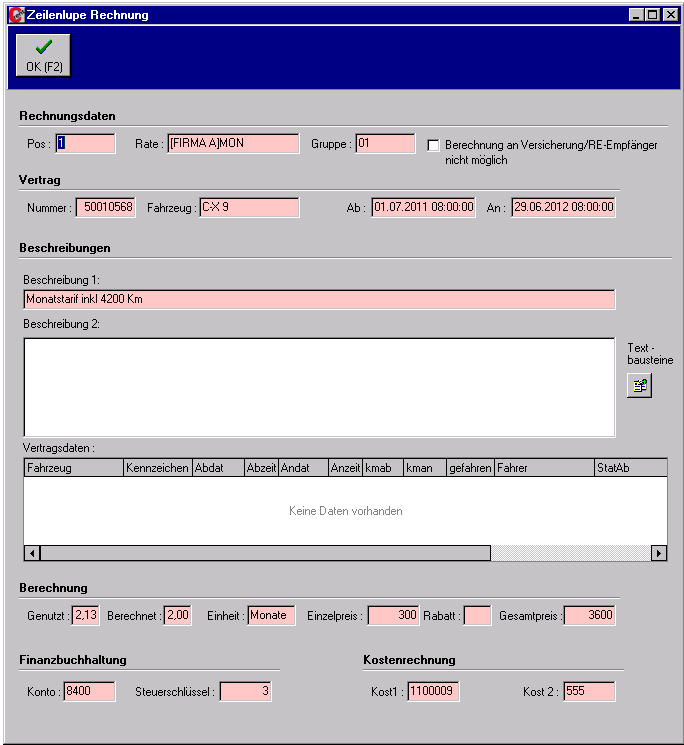The image size is (684, 745).
Task: Sort by Fahrzeug column header
Action: click(x=73, y=468)
